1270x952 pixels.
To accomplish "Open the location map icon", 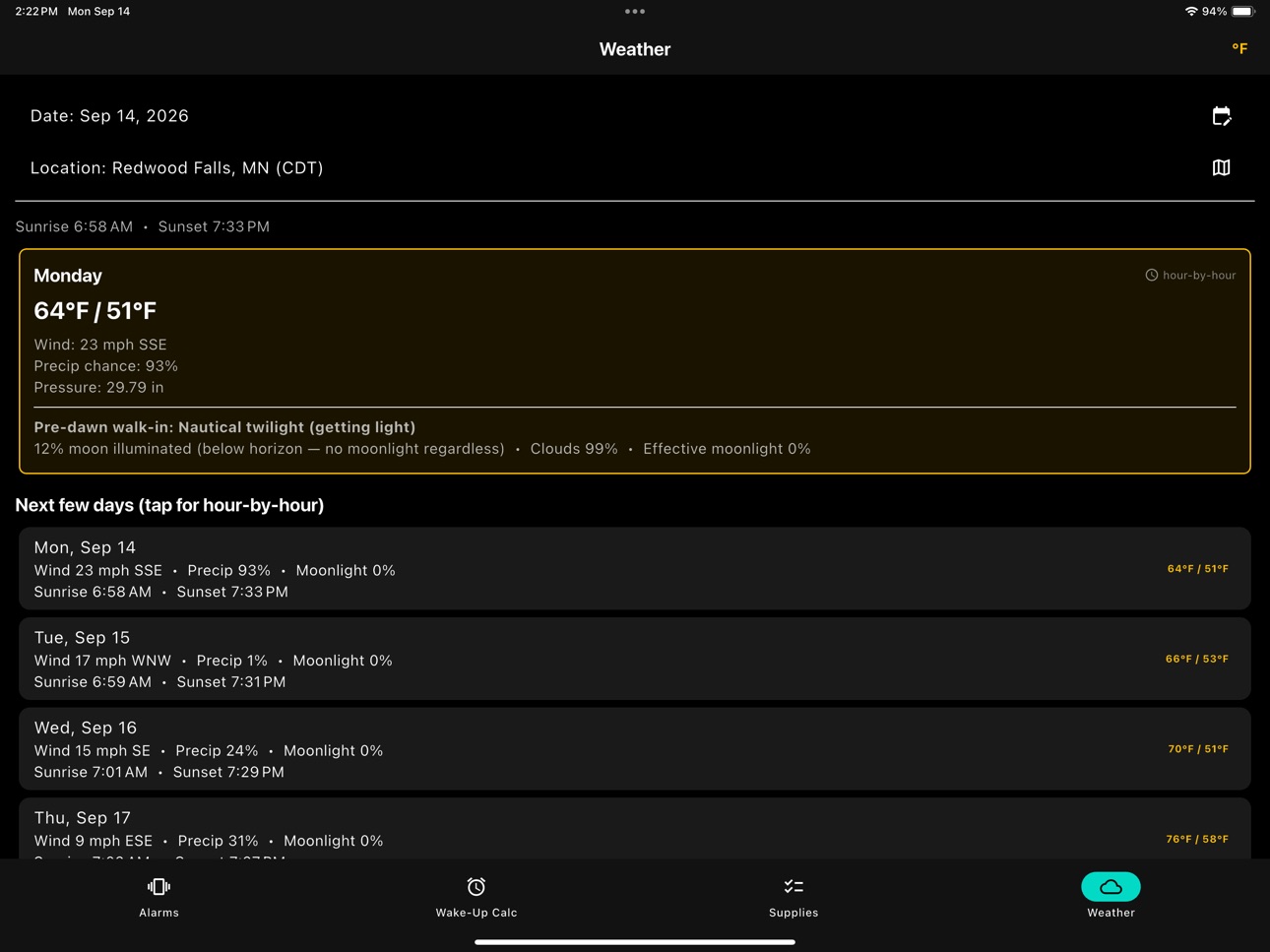I will click(x=1221, y=167).
